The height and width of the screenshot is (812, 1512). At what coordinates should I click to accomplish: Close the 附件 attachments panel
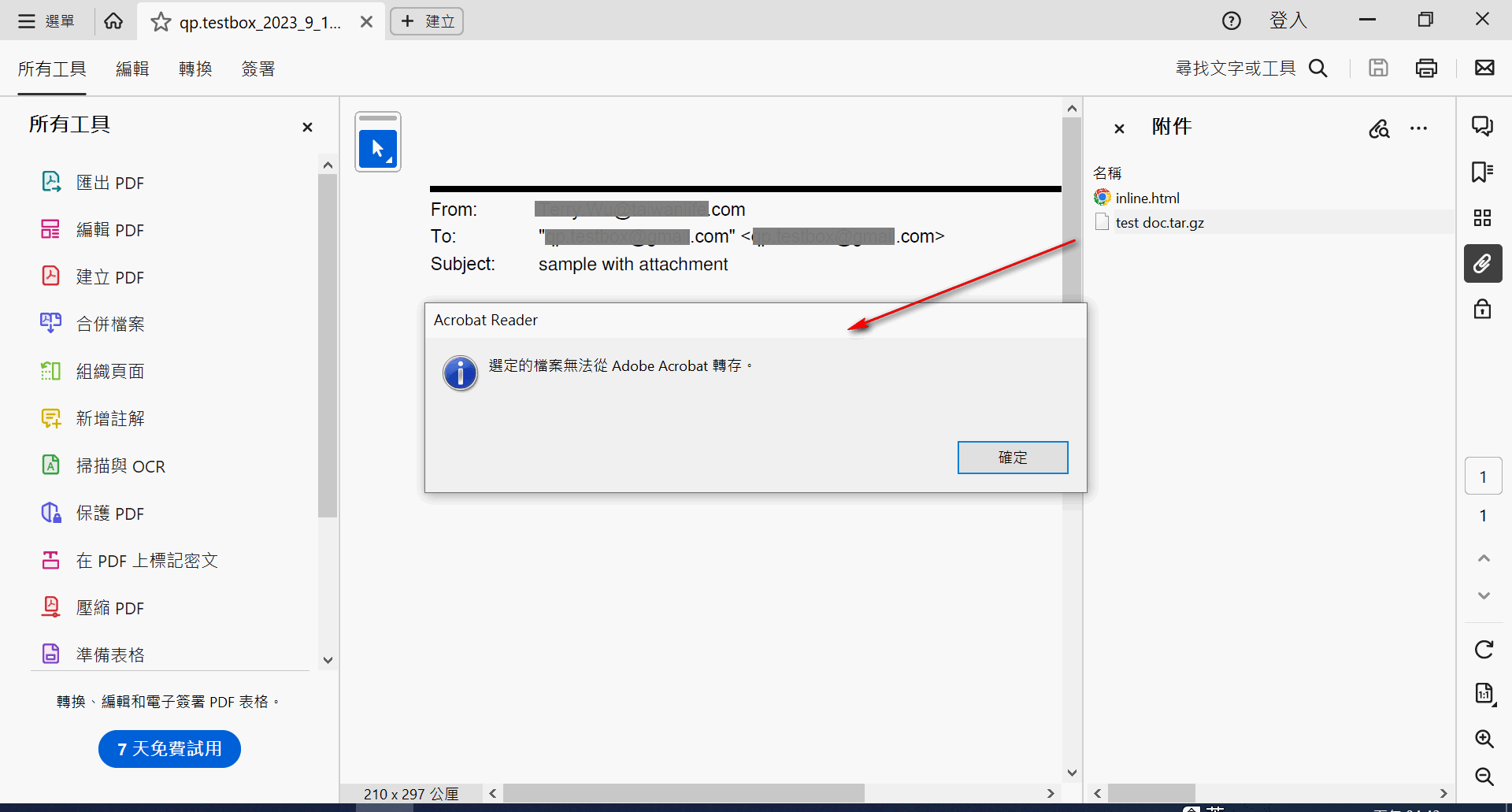pyautogui.click(x=1119, y=128)
